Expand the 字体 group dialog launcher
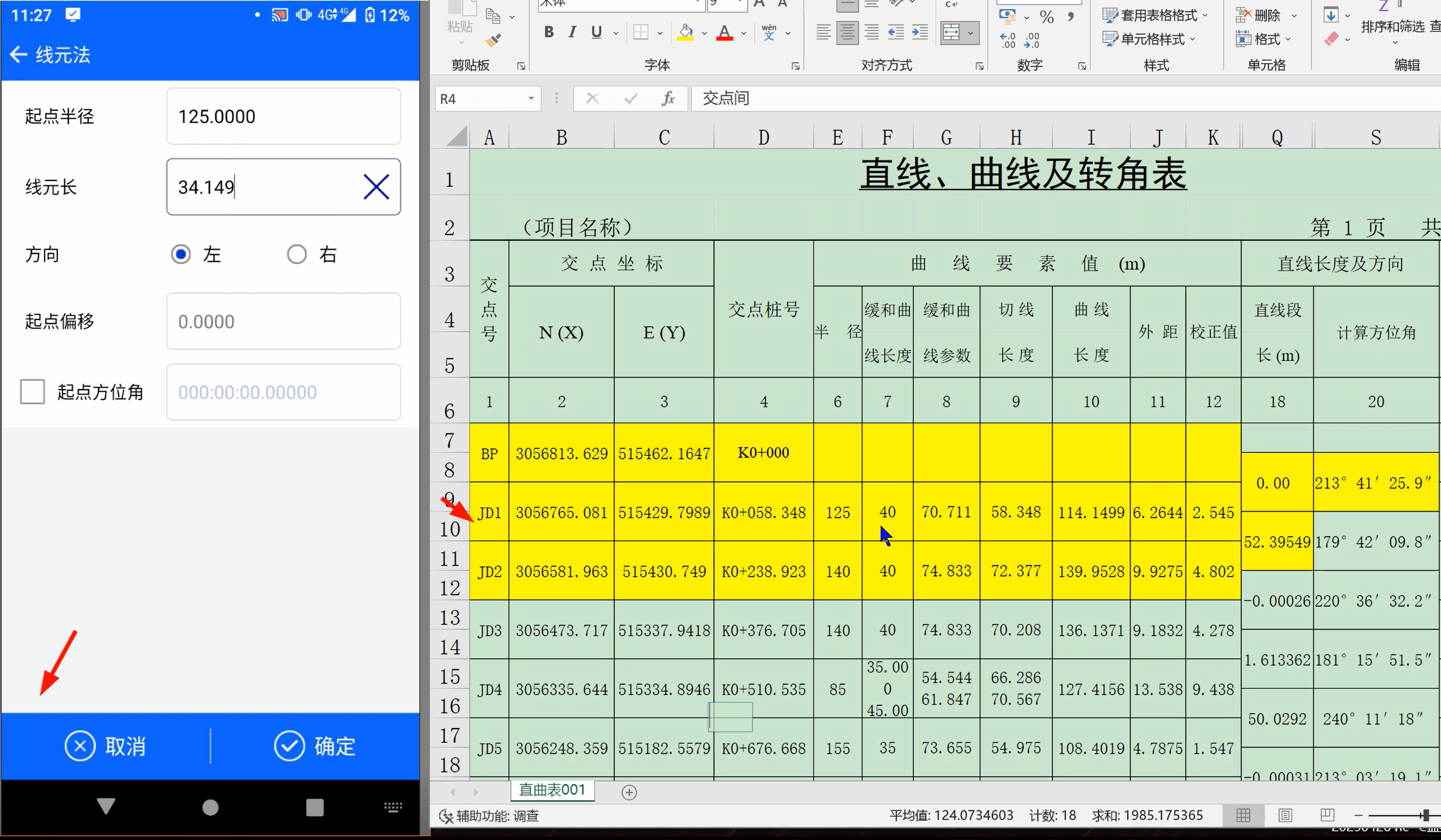The height and width of the screenshot is (840, 1441). 795,66
